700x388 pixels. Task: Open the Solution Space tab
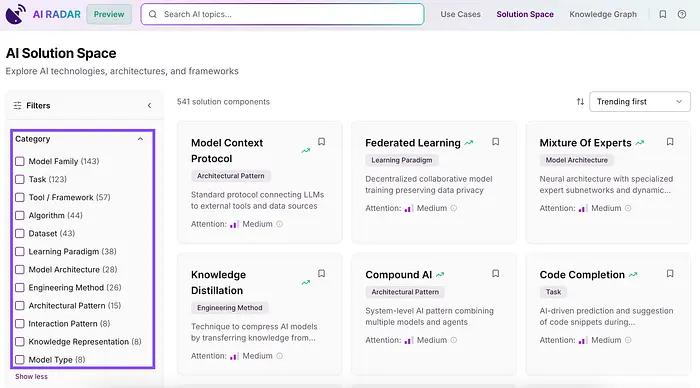point(525,14)
